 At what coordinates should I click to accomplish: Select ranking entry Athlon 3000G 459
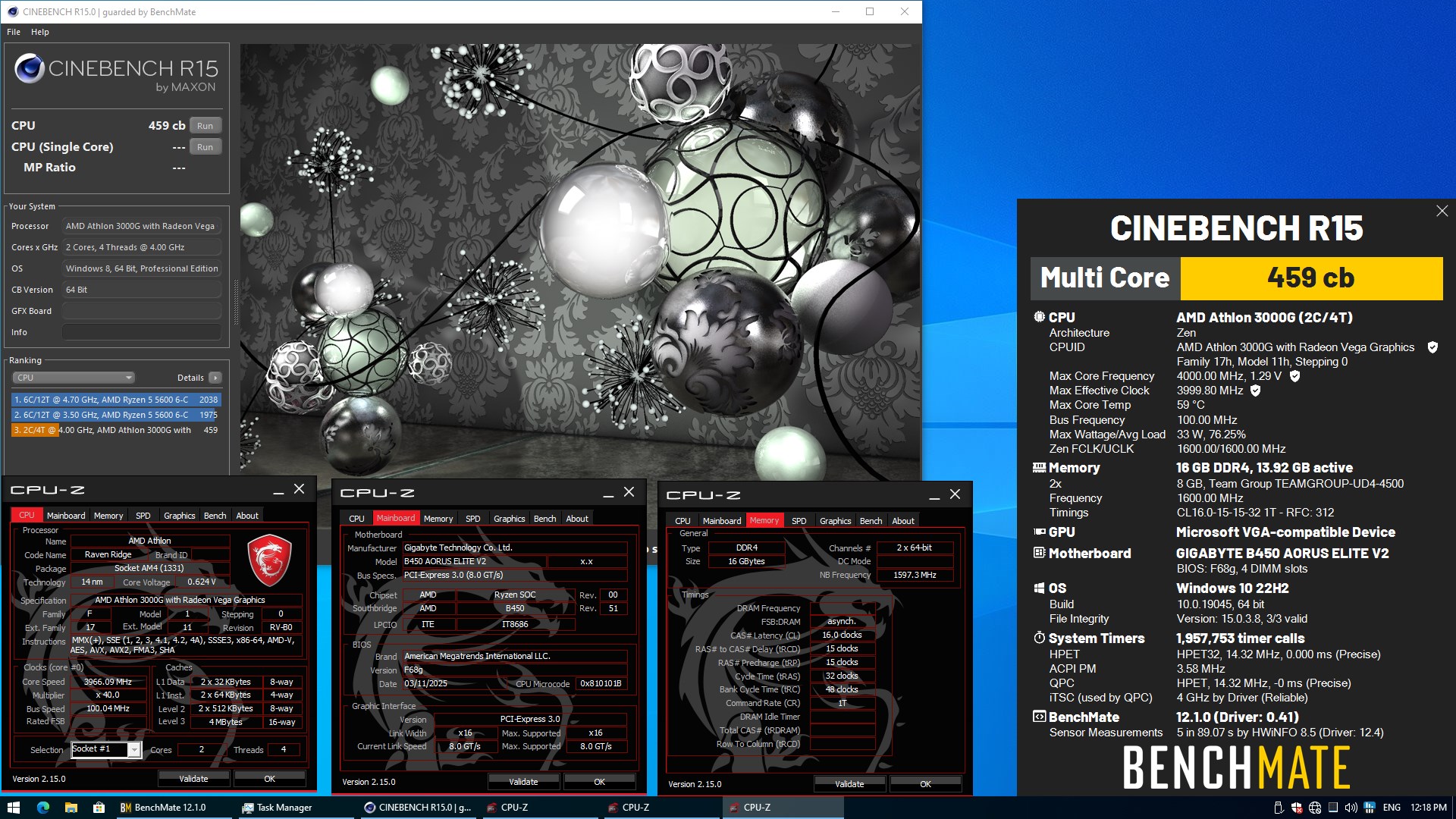click(116, 430)
